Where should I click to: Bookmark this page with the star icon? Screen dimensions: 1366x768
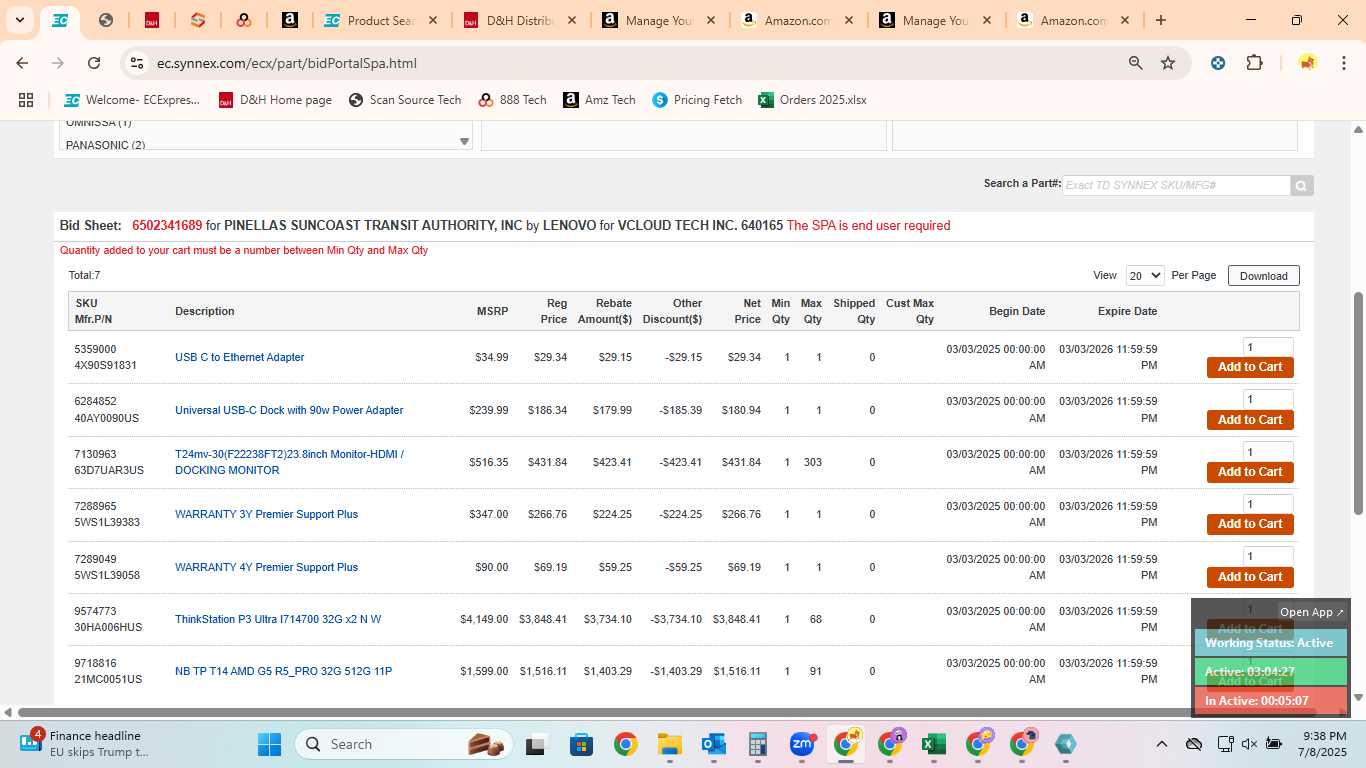1168,63
